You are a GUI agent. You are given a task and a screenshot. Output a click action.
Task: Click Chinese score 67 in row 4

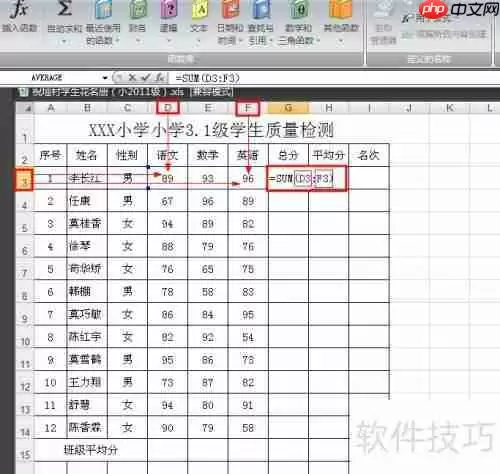[x=167, y=201]
